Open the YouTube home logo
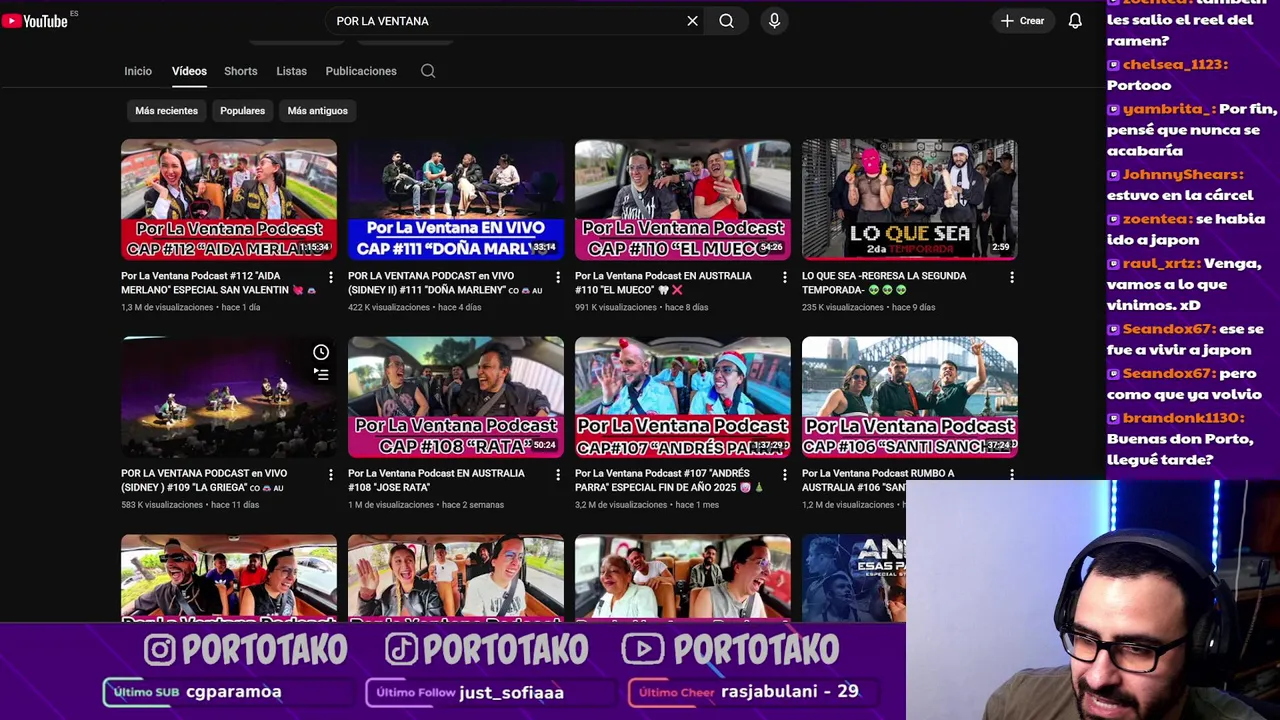 coord(35,21)
